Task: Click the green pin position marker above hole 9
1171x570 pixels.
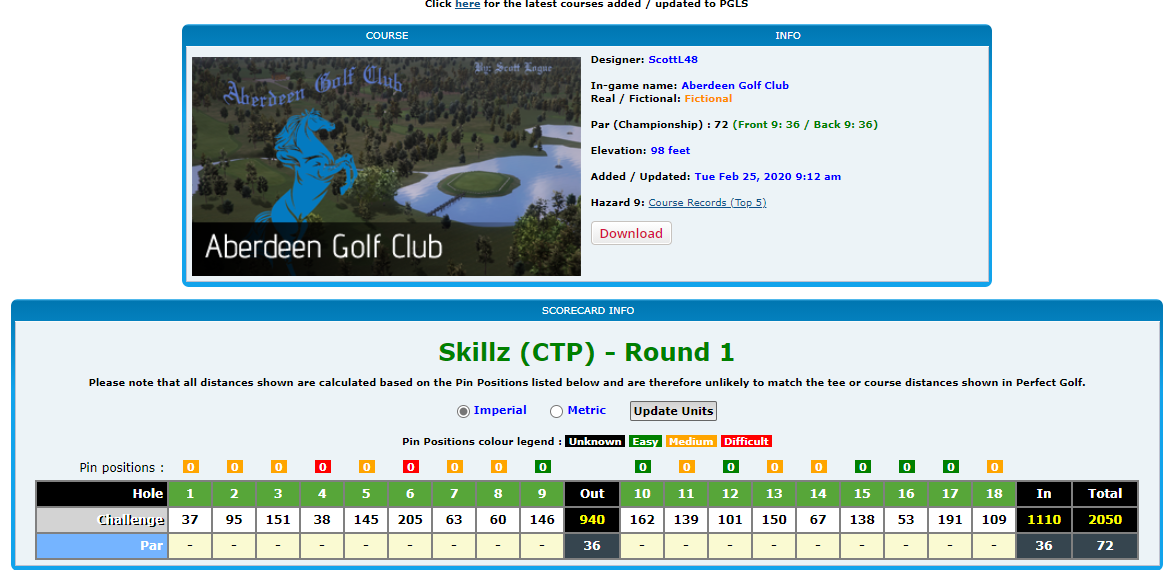Action: point(542,467)
